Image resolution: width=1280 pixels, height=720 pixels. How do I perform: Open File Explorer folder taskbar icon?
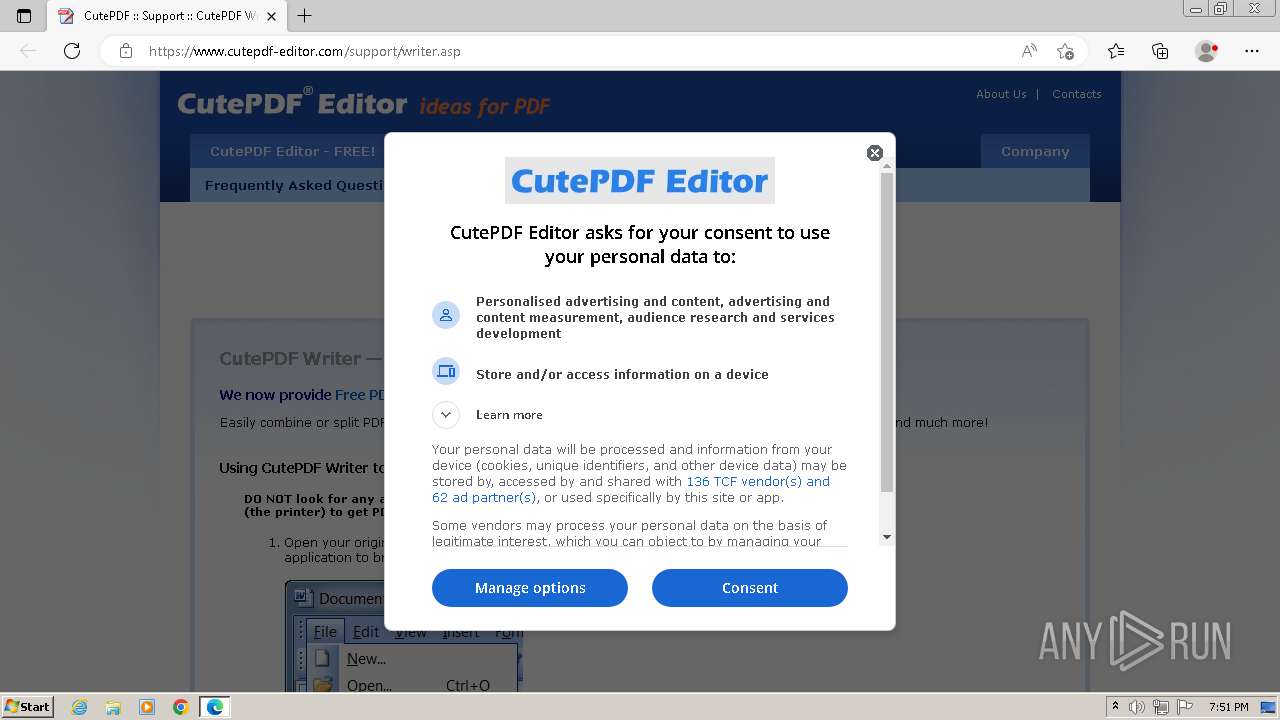click(113, 707)
